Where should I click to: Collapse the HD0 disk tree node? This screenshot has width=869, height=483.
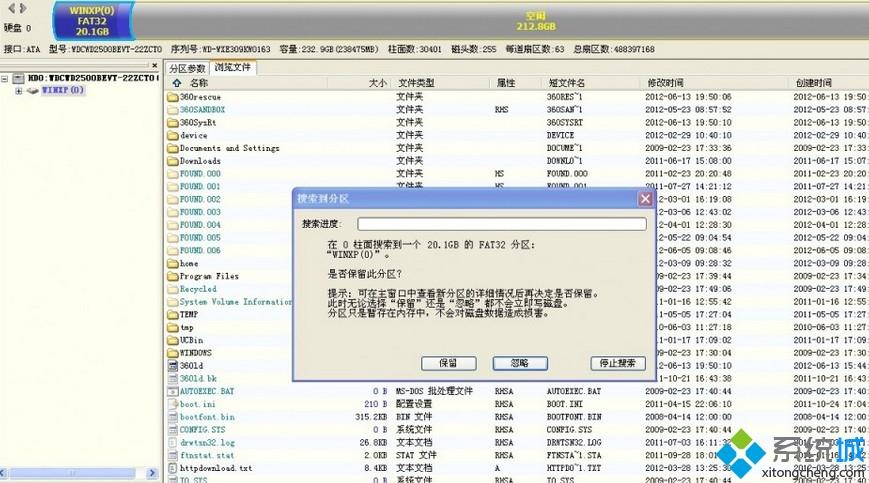5,78
